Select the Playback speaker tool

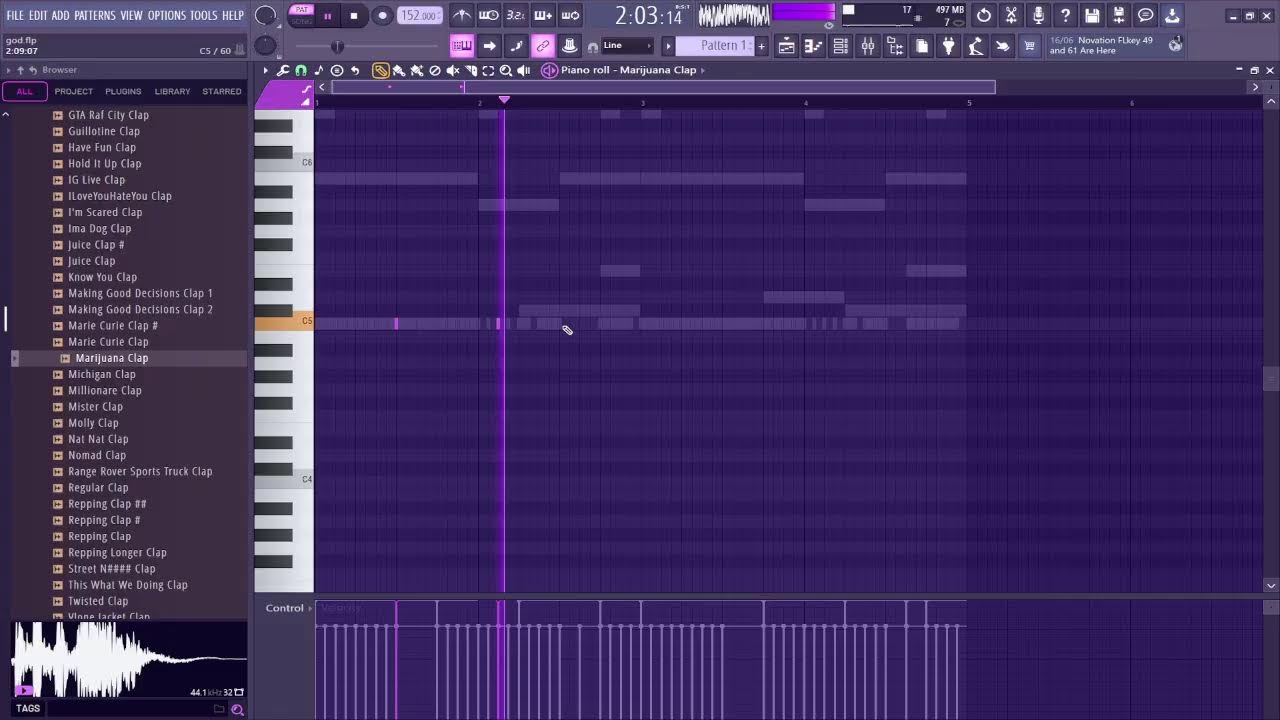[524, 70]
